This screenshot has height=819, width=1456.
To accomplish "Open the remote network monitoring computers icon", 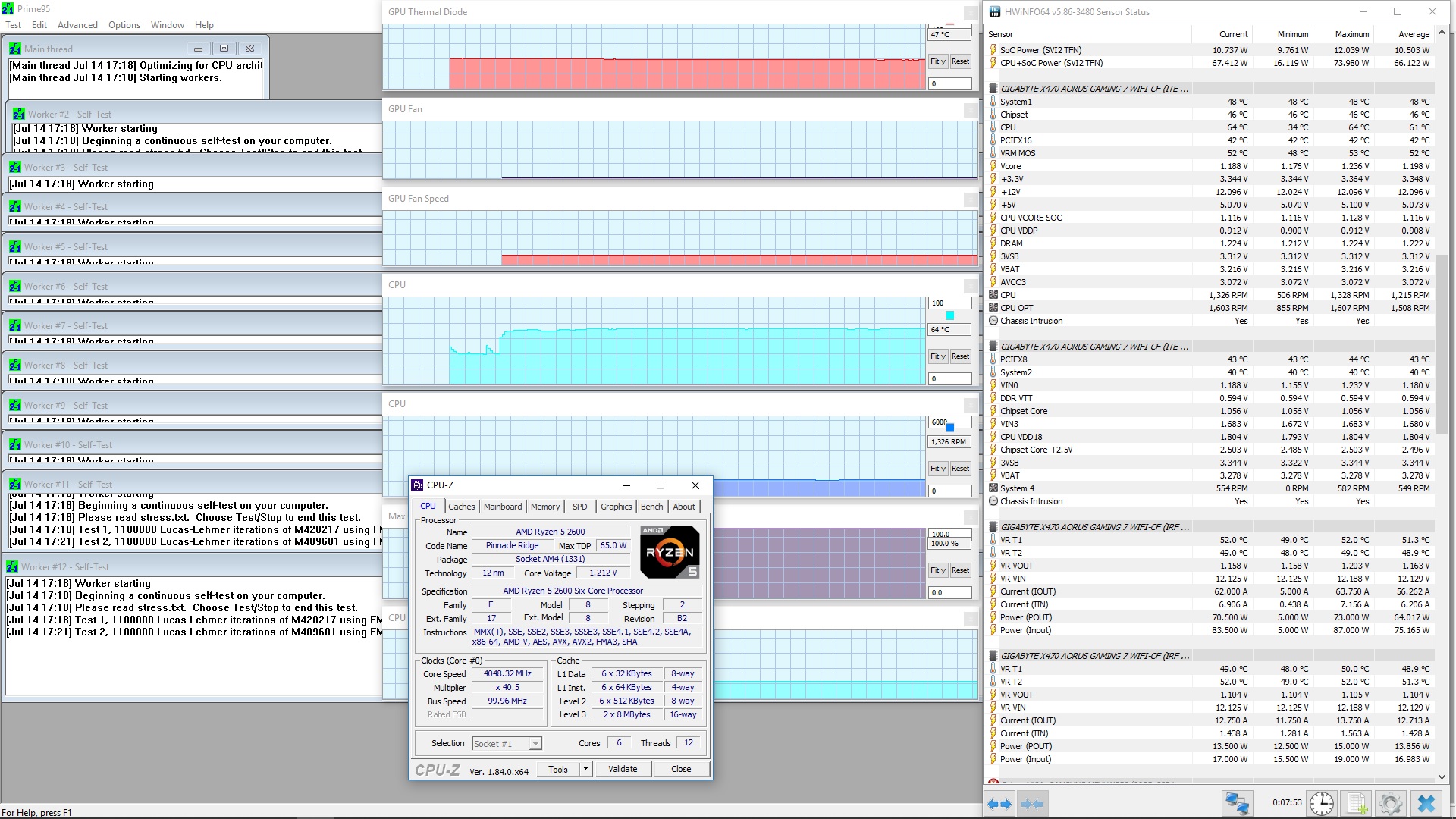I will tap(1237, 804).
